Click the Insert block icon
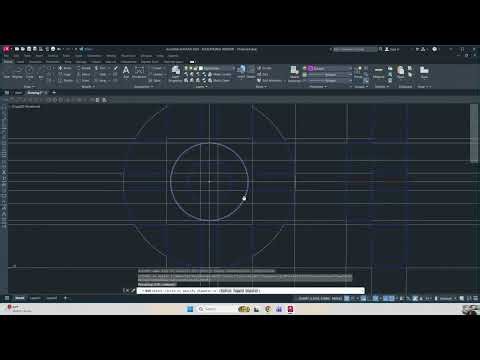Screen dimensions: 480x360 click(241, 71)
